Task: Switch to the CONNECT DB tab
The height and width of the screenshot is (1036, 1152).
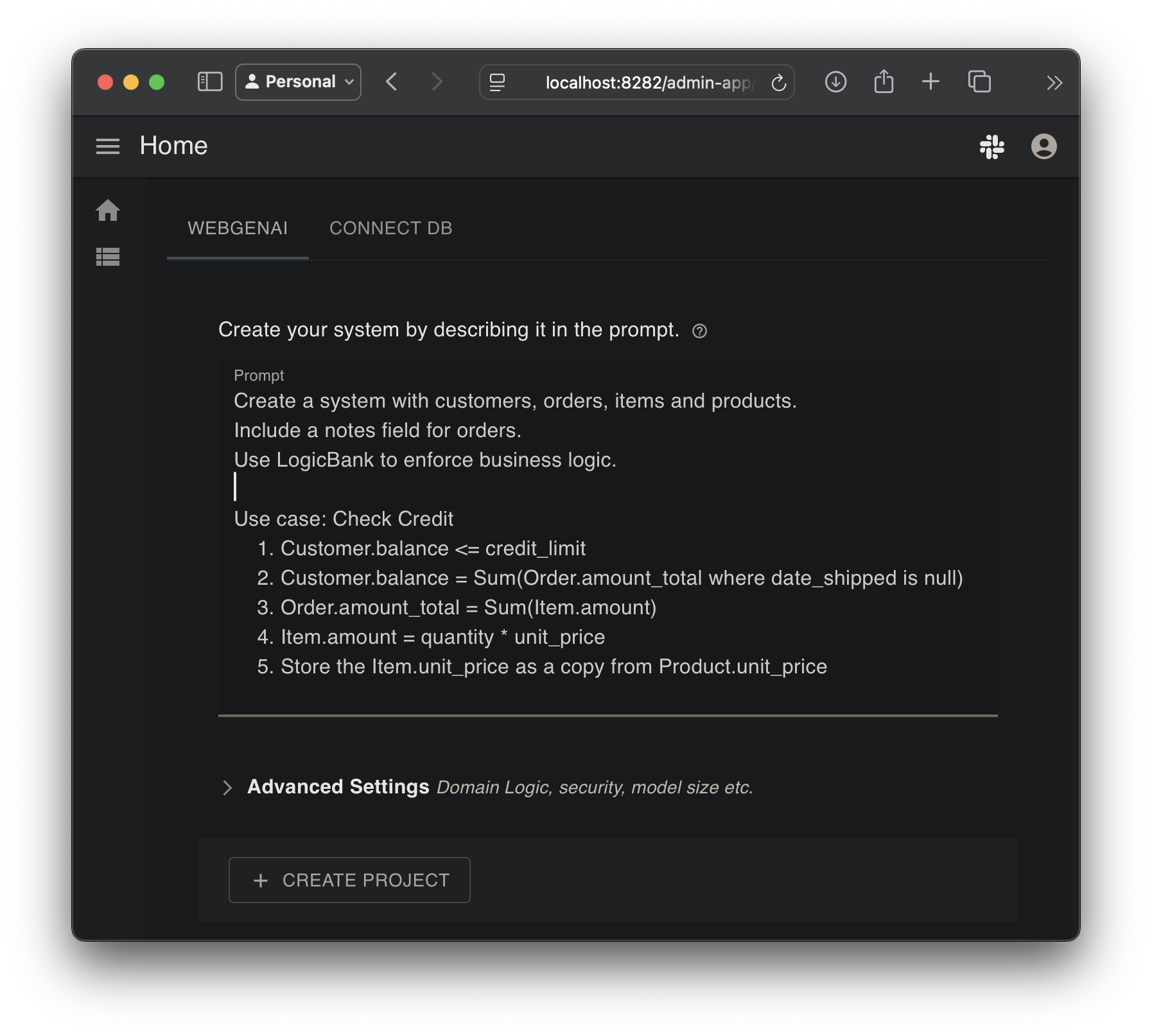Action: pyautogui.click(x=391, y=229)
